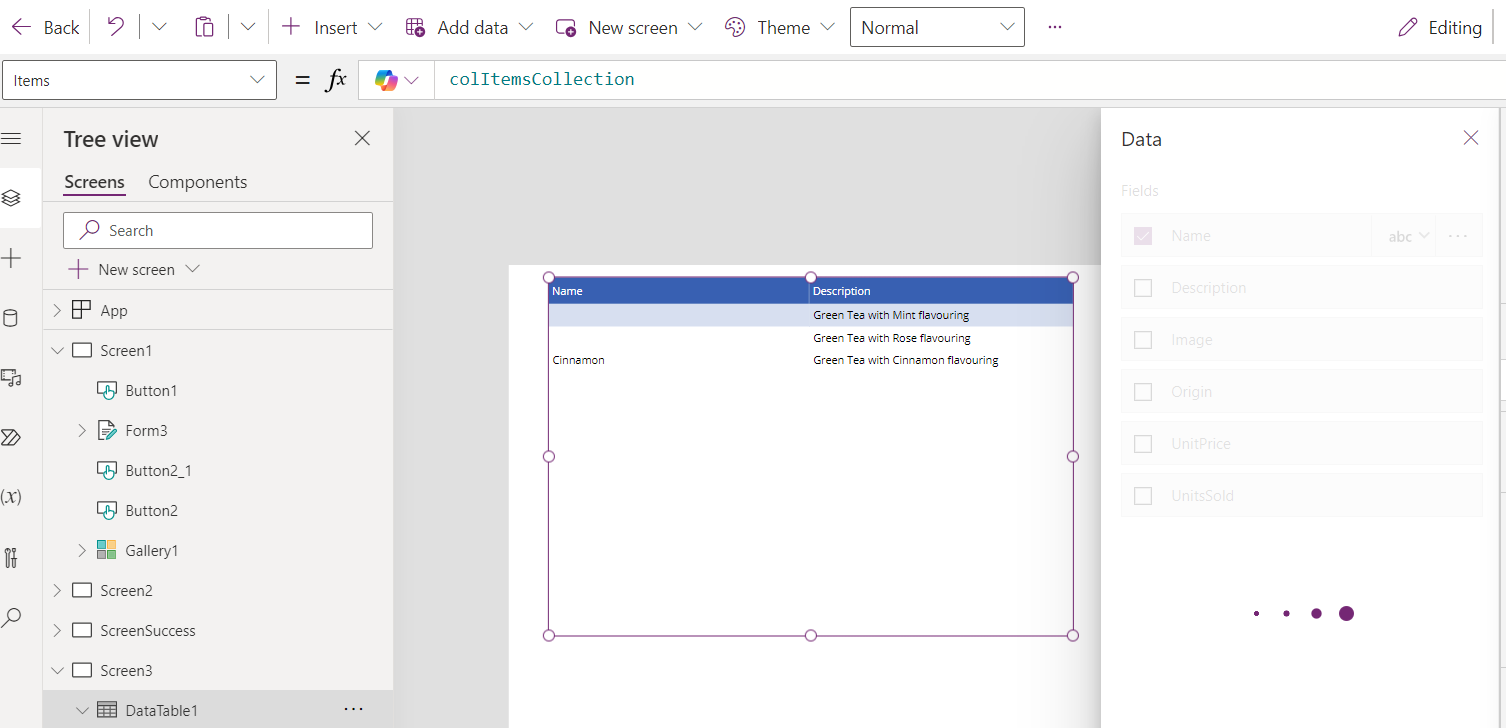Check the Origin field checkbox

(1143, 392)
